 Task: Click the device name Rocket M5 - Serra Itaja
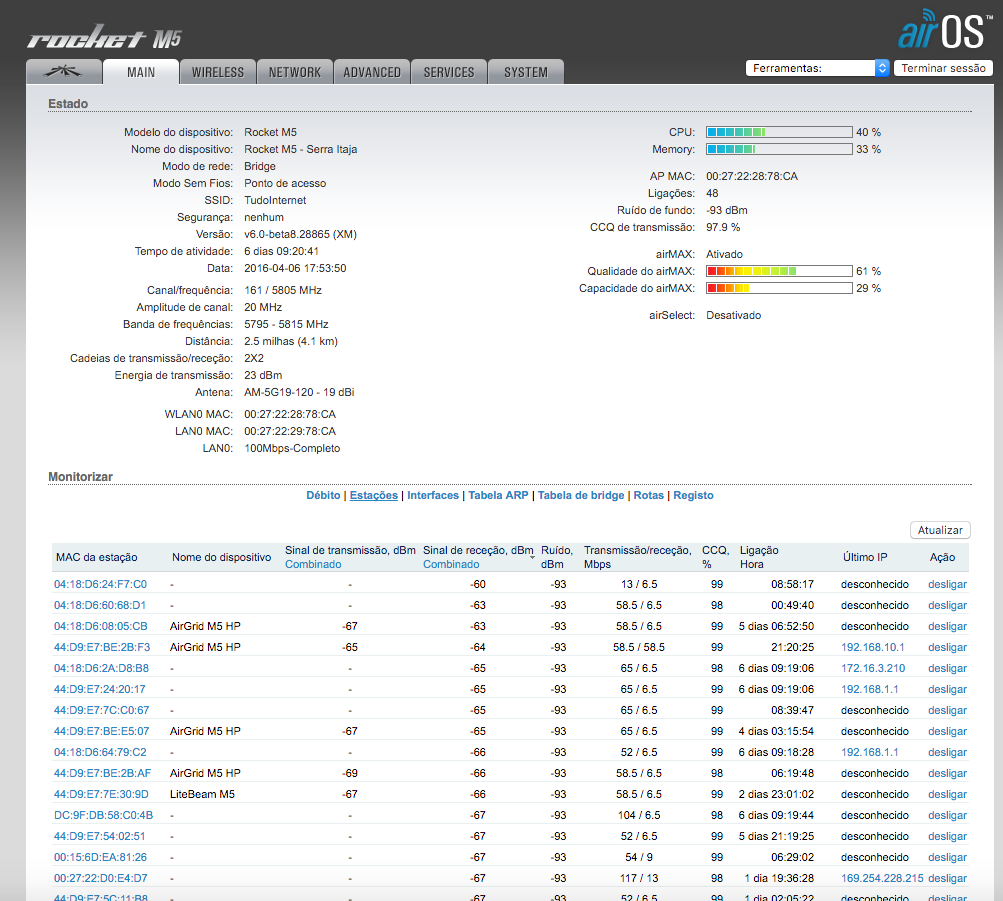point(301,149)
